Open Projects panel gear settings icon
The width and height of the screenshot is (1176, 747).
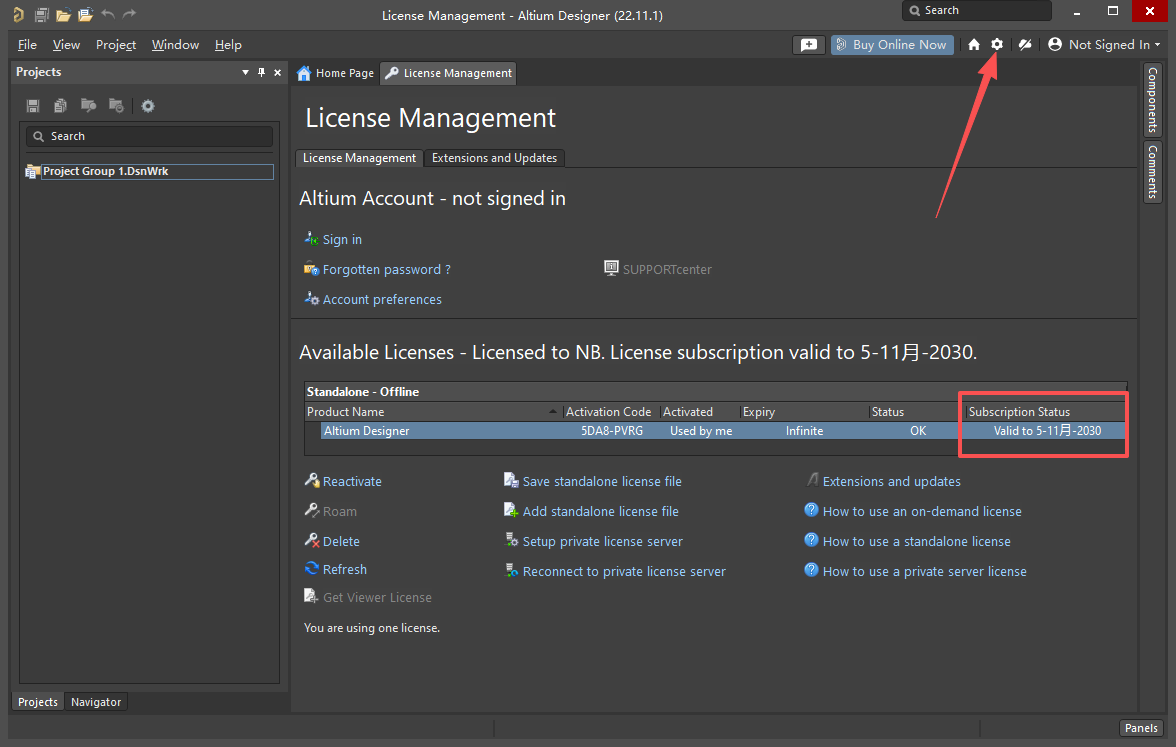148,106
